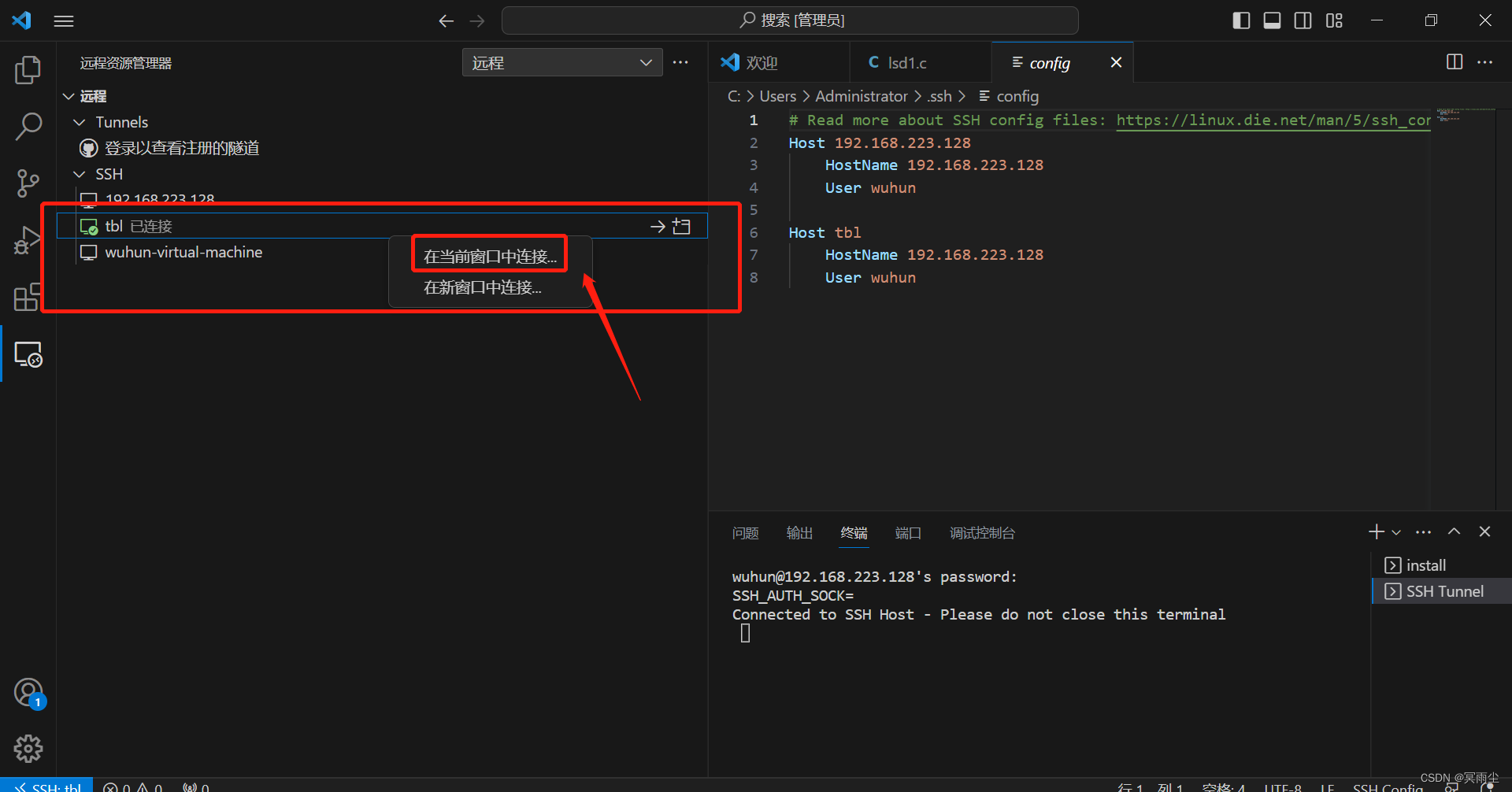Click 登录以查看注册的隧道
Screen dimensions: 1512x792
pyautogui.click(x=180, y=147)
